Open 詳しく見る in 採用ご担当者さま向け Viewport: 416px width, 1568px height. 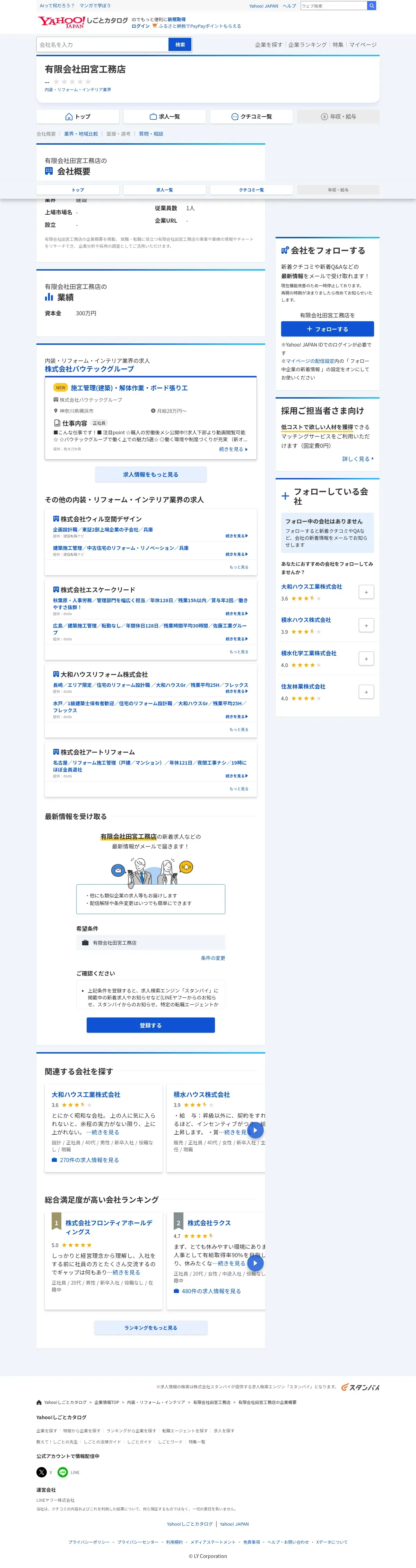(358, 459)
